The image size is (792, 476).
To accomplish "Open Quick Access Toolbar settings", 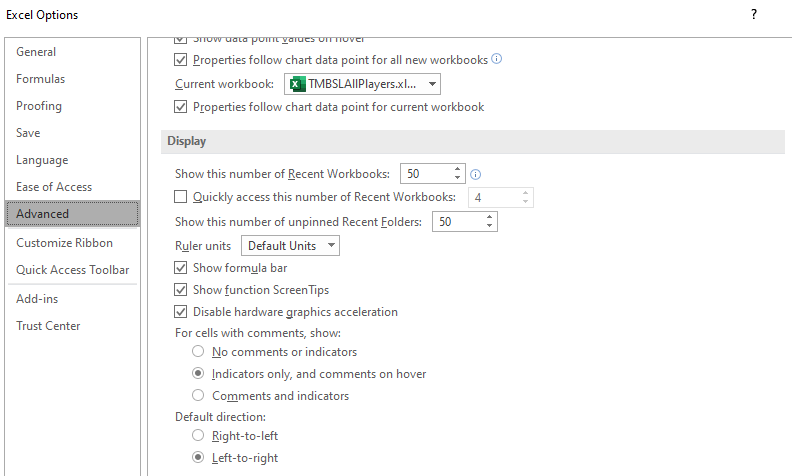I will (72, 270).
